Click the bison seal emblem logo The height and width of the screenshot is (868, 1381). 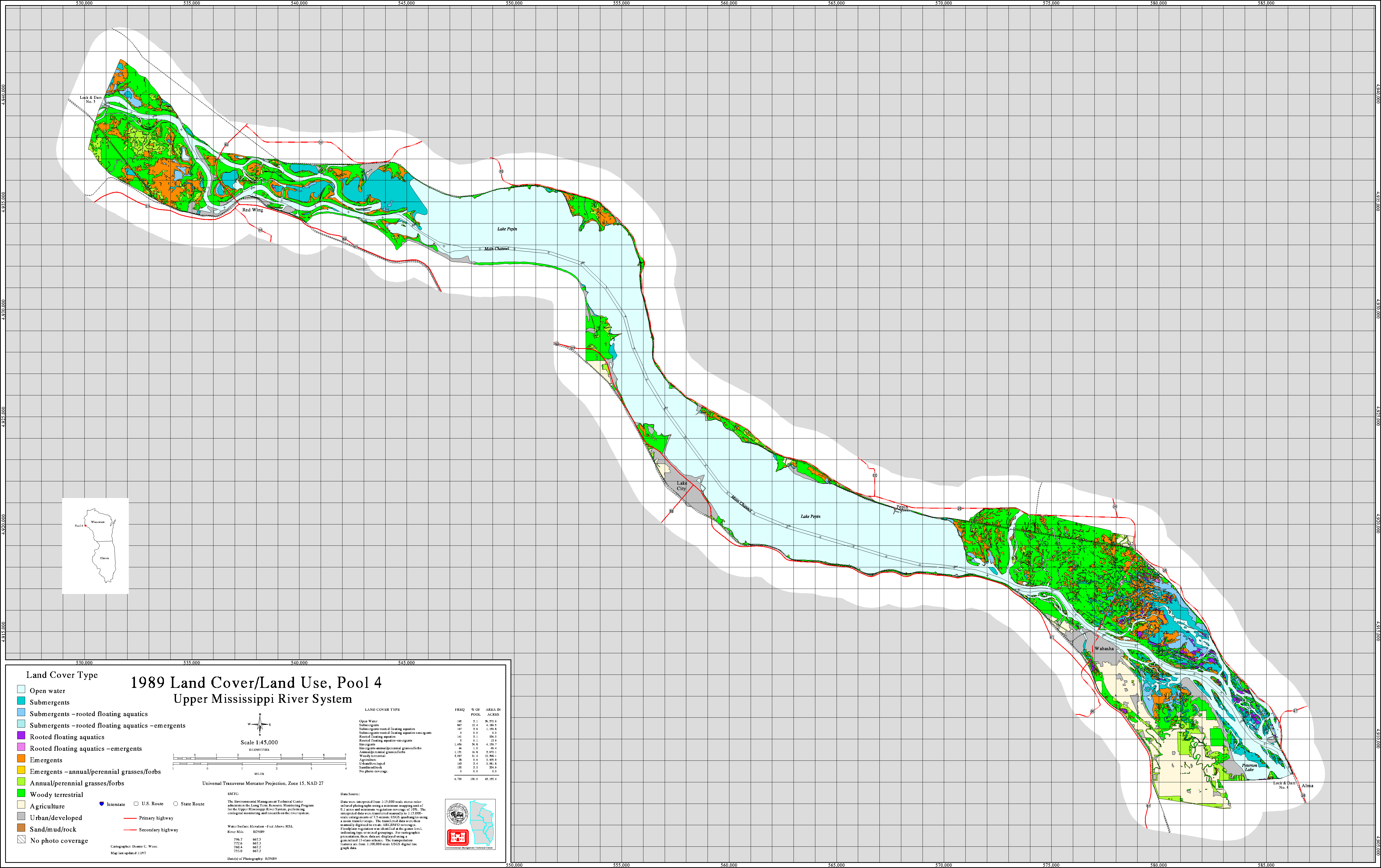458,814
